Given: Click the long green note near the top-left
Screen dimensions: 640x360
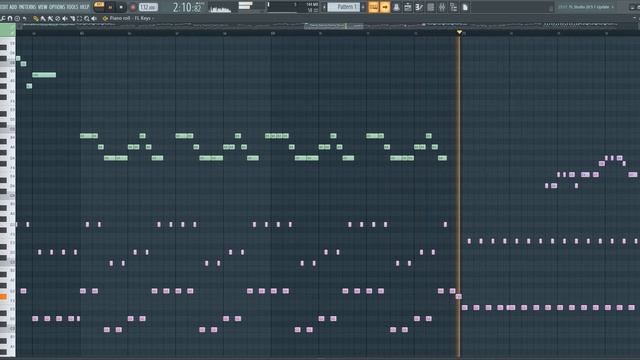Looking at the screenshot, I should click(x=44, y=75).
